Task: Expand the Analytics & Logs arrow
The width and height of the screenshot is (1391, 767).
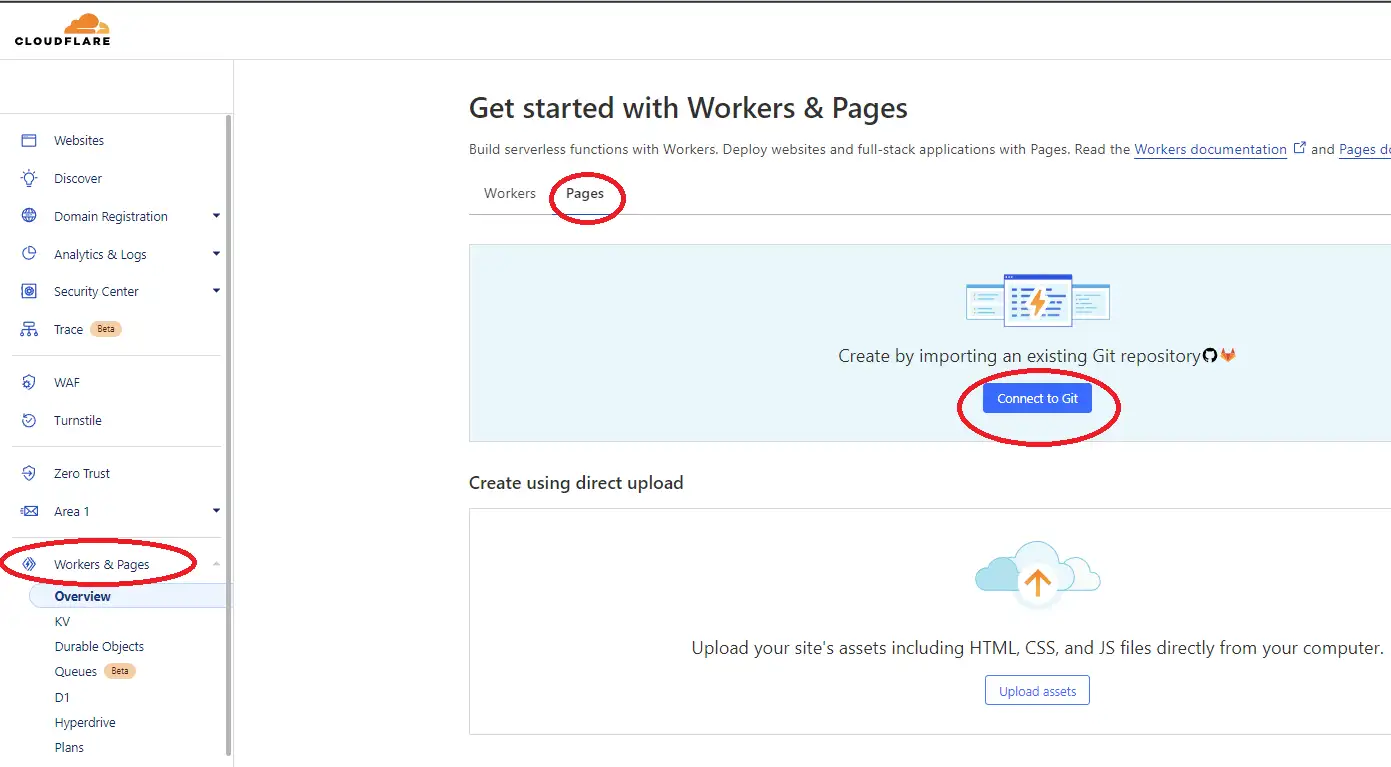Action: (216, 254)
